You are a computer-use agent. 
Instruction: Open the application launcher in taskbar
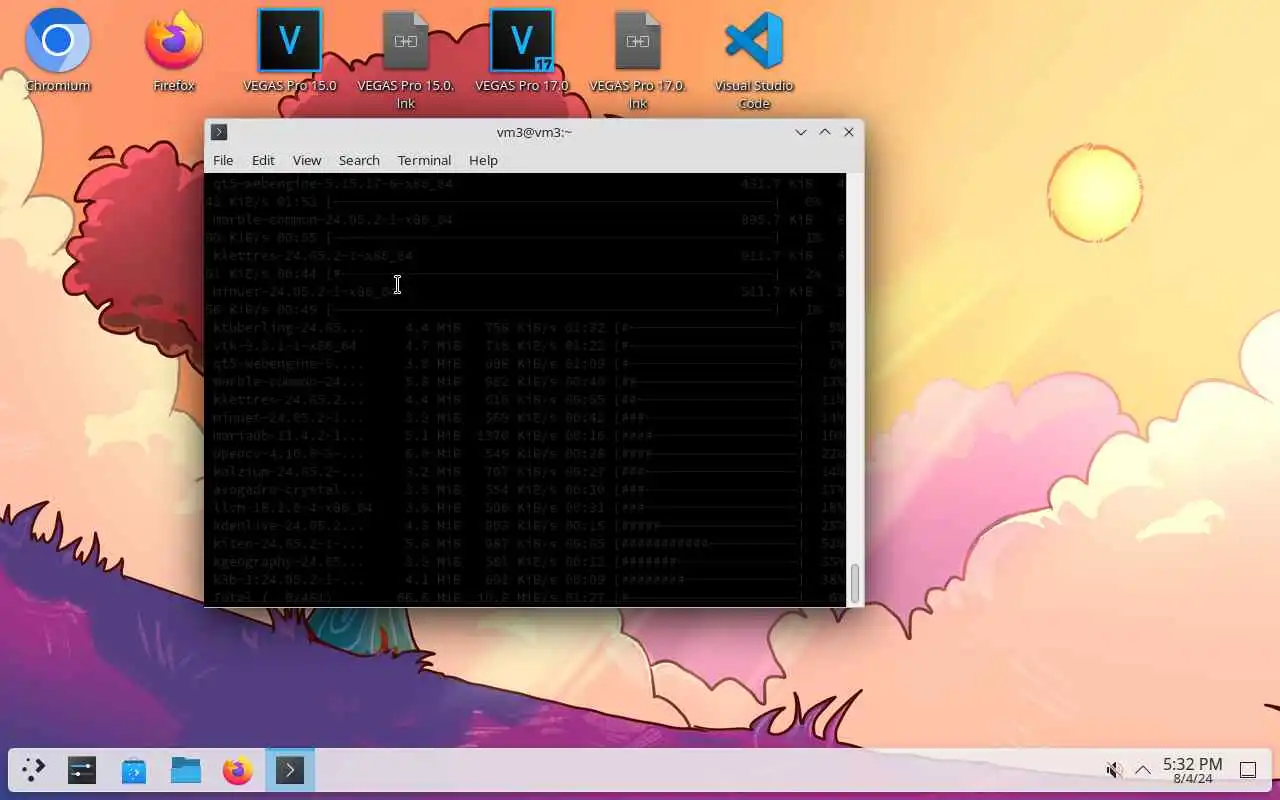(34, 770)
